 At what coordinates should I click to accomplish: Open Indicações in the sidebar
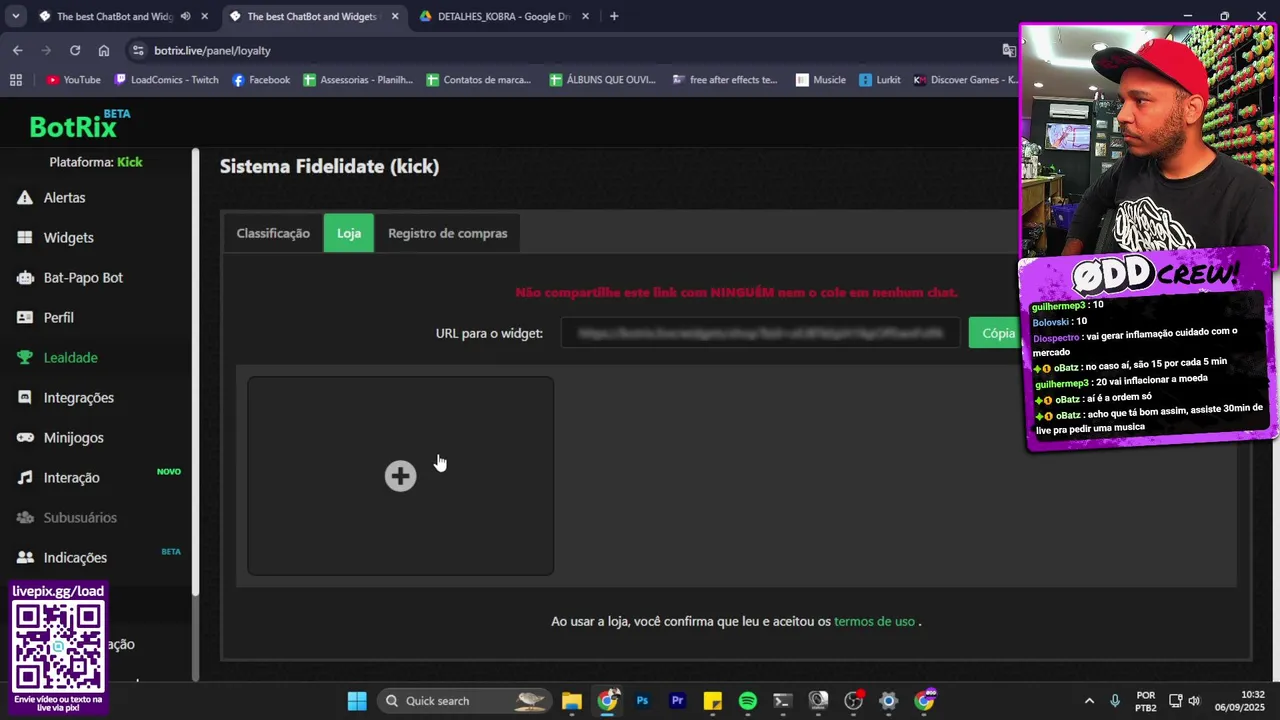[75, 558]
